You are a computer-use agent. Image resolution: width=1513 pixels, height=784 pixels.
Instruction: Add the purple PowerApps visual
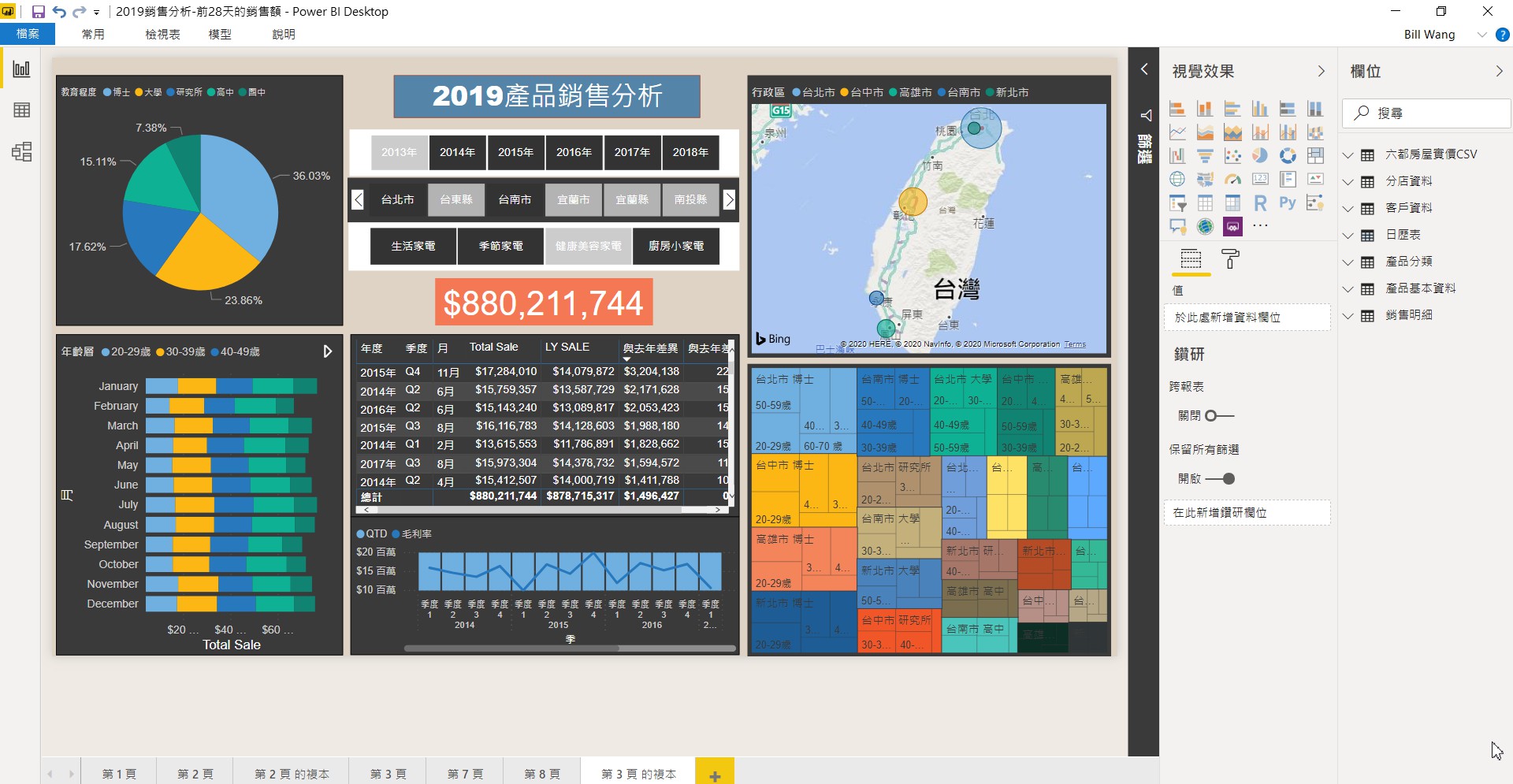1232,227
